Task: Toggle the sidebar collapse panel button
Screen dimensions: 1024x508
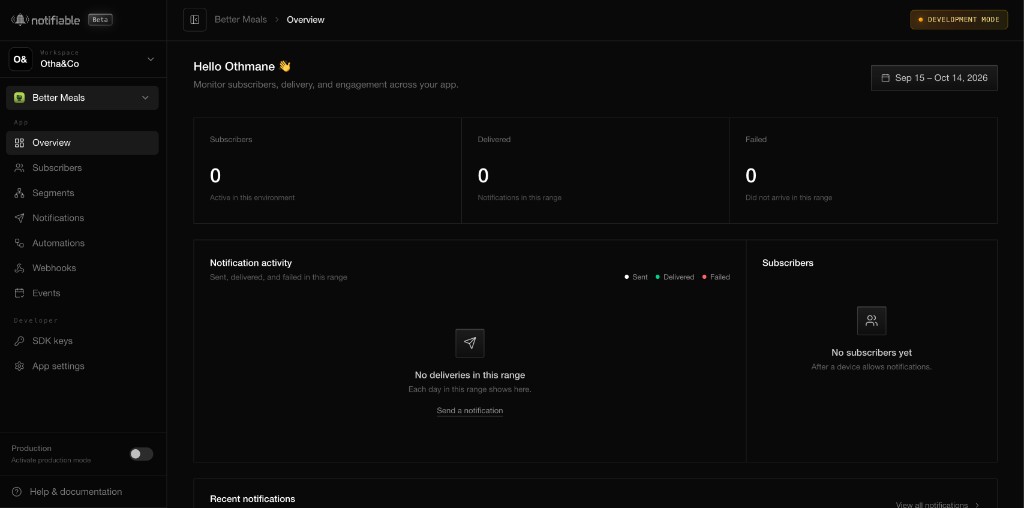Action: click(195, 20)
